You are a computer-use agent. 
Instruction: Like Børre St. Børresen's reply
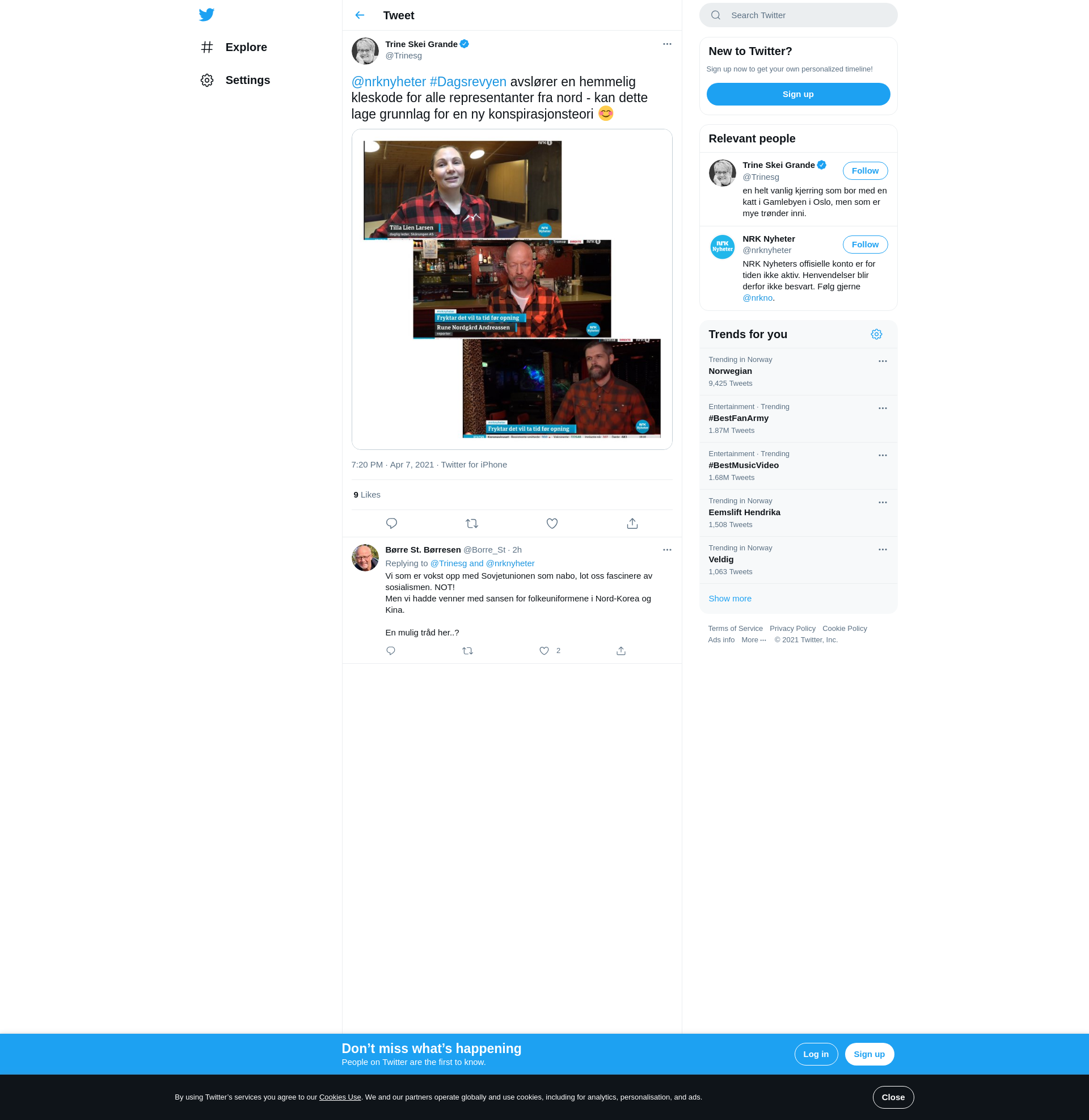point(544,651)
